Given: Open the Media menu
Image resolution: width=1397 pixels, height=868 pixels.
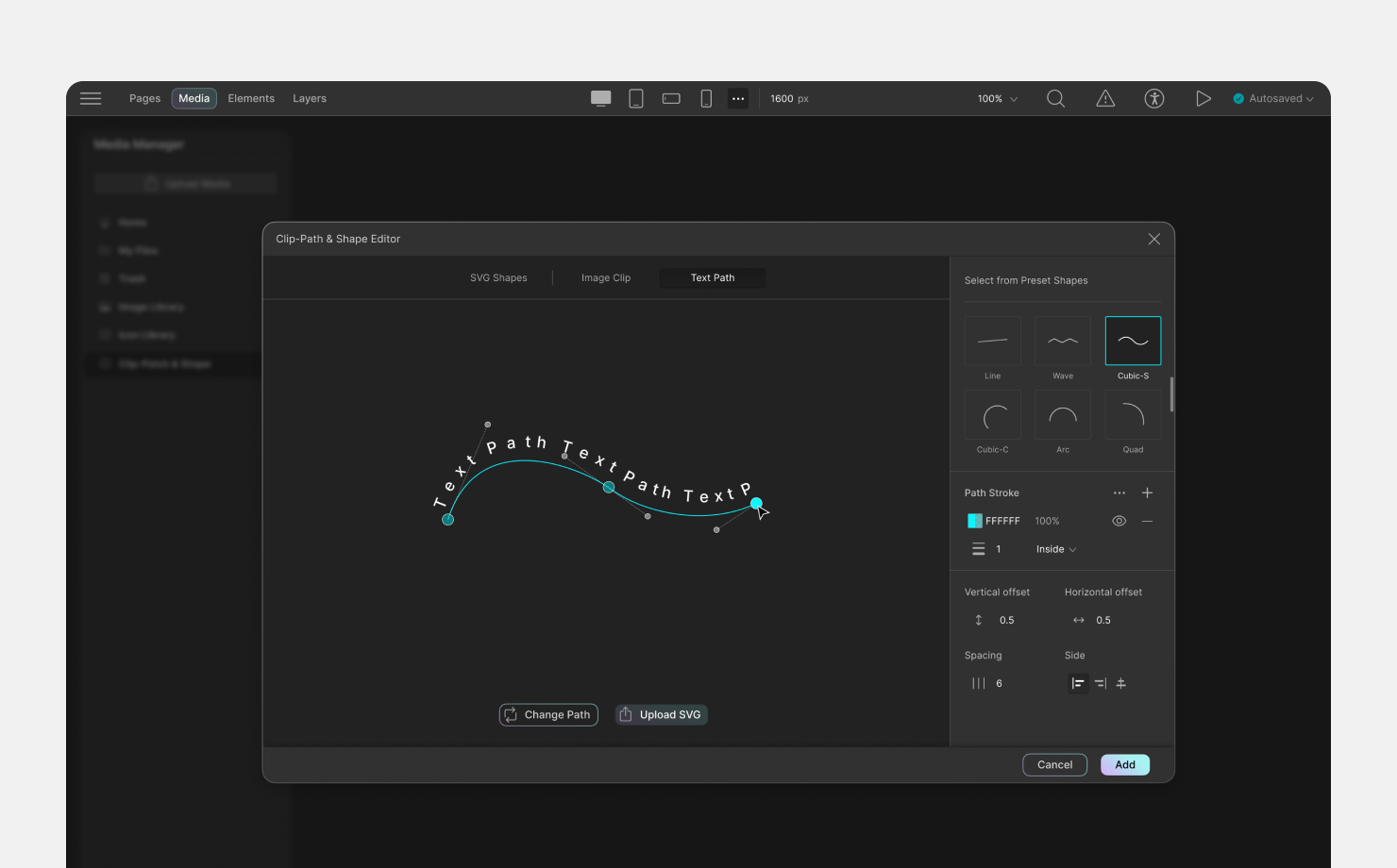Looking at the screenshot, I should pos(194,98).
